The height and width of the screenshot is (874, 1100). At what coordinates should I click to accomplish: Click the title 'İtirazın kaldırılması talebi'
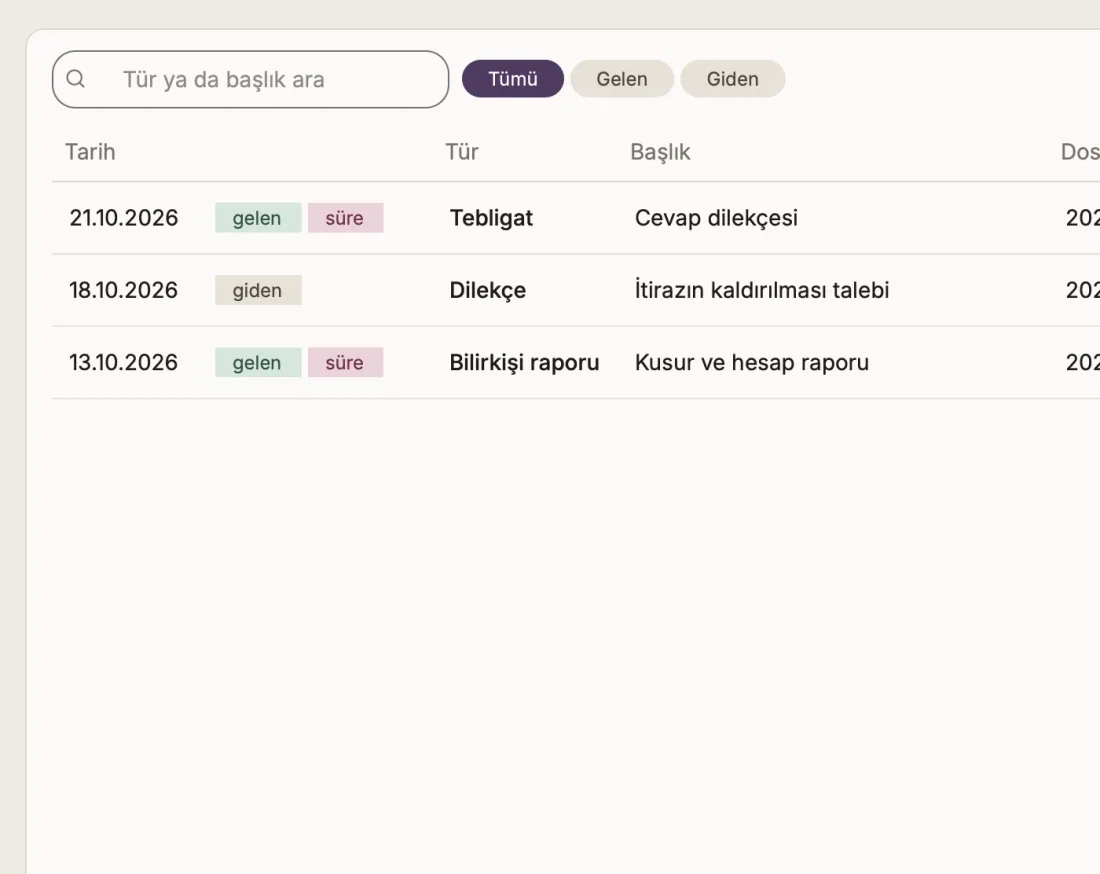click(x=762, y=290)
